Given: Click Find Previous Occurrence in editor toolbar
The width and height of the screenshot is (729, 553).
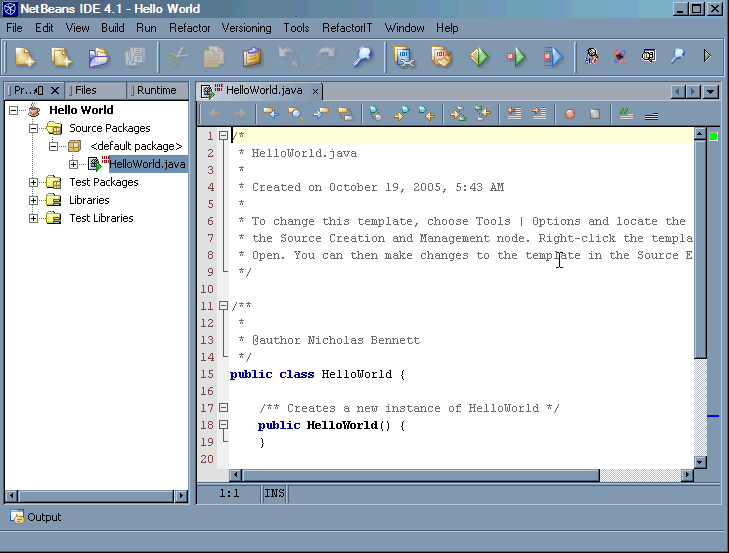Looking at the screenshot, I should (271, 113).
